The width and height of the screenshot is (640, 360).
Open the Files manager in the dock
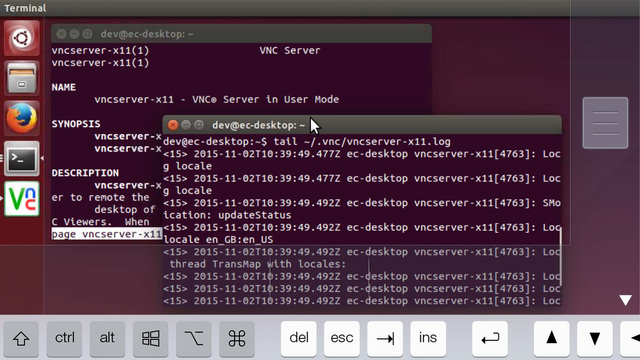(x=22, y=78)
